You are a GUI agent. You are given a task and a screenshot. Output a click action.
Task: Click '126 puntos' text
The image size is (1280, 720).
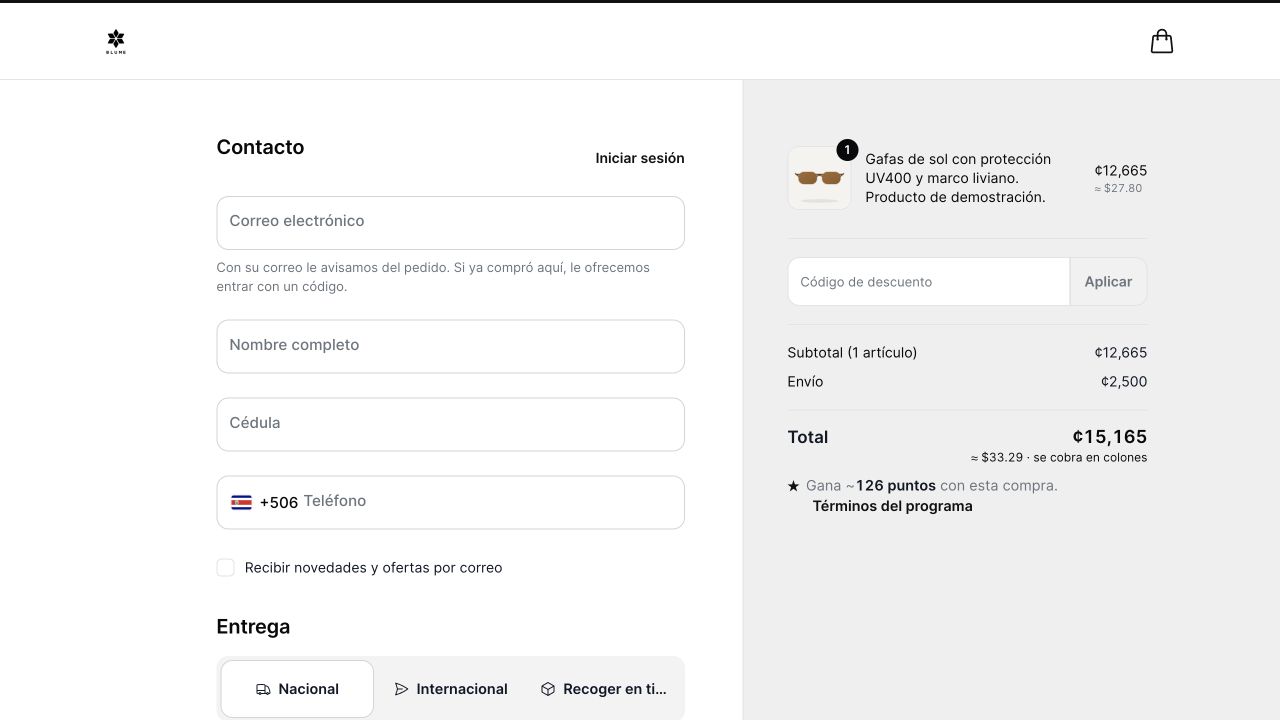896,486
